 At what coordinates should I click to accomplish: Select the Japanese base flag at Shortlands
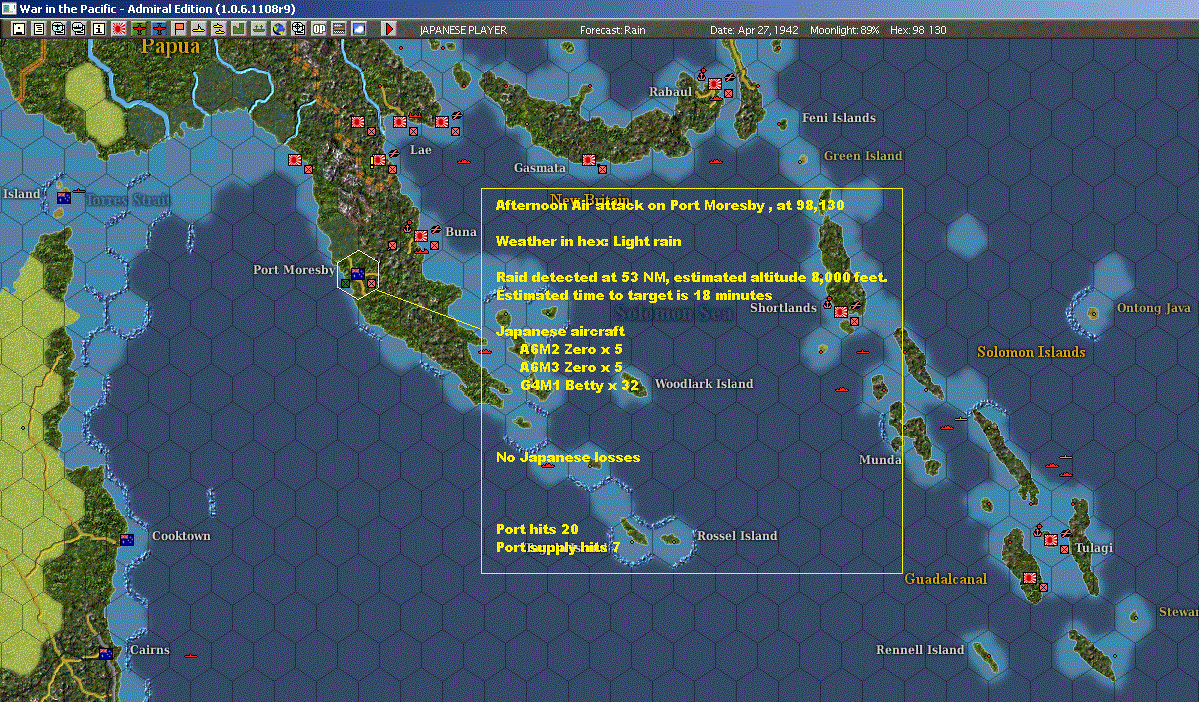click(x=840, y=312)
